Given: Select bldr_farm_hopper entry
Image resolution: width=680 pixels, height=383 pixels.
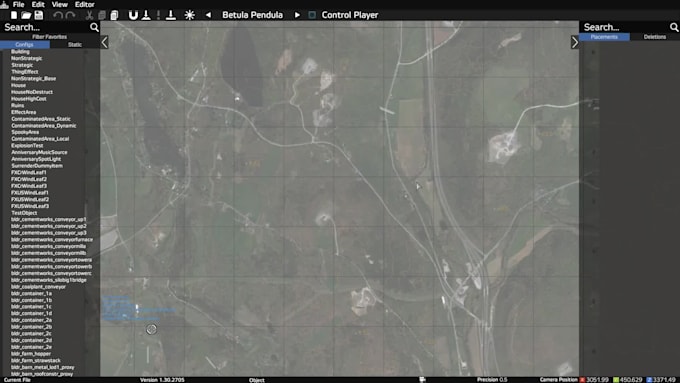Looking at the screenshot, I should click(31, 354).
